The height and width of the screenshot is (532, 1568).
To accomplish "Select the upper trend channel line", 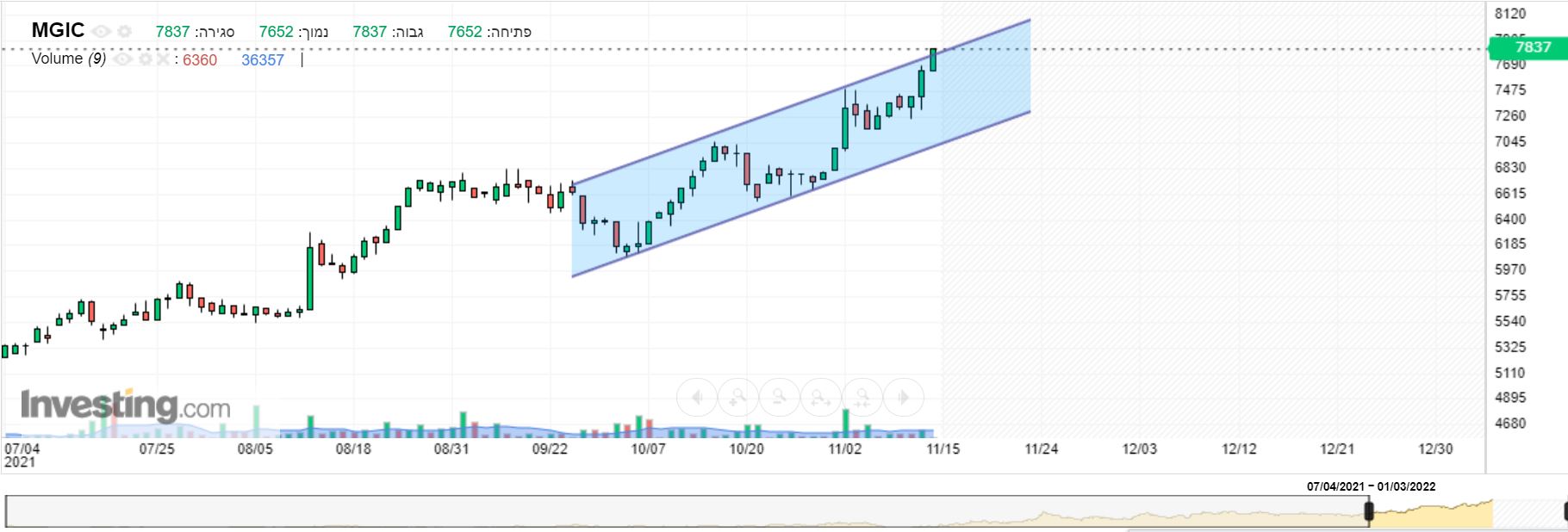I will [x=801, y=102].
